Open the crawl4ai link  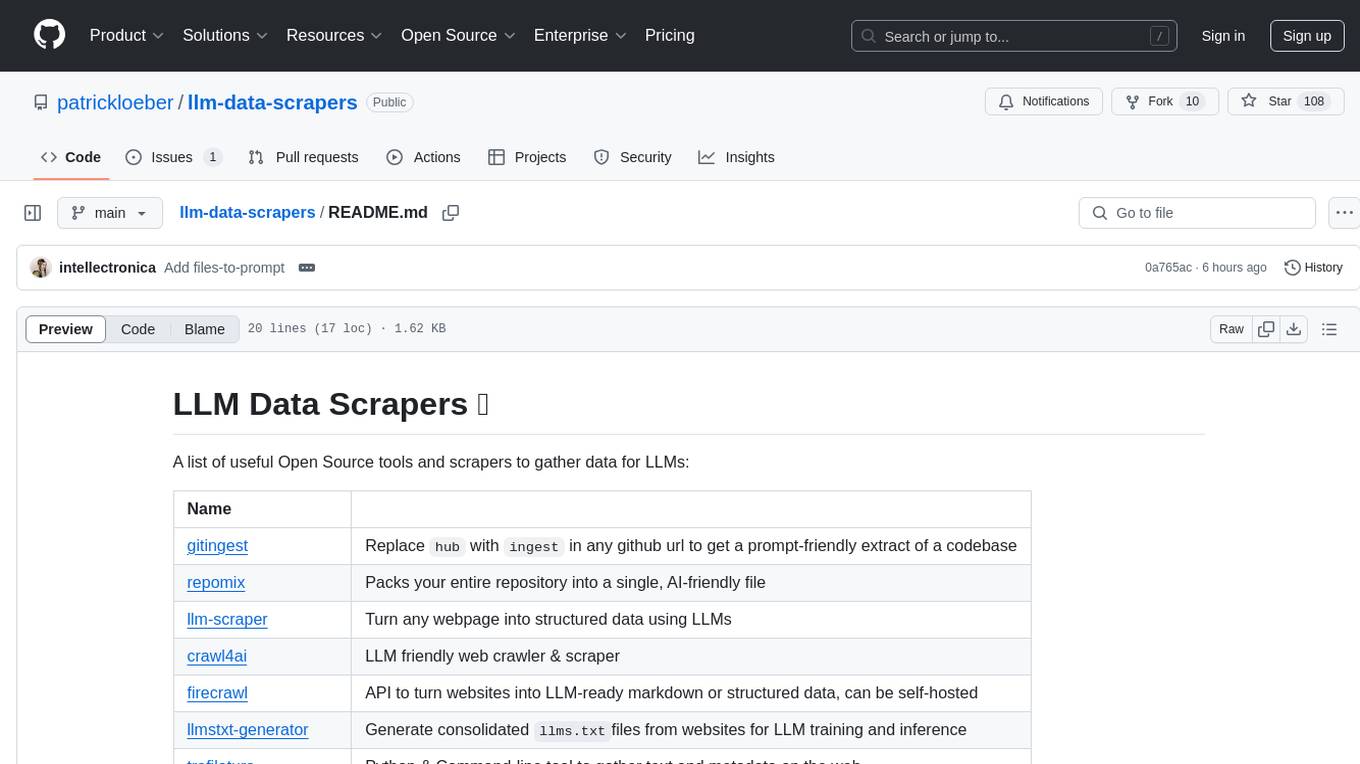217,657
